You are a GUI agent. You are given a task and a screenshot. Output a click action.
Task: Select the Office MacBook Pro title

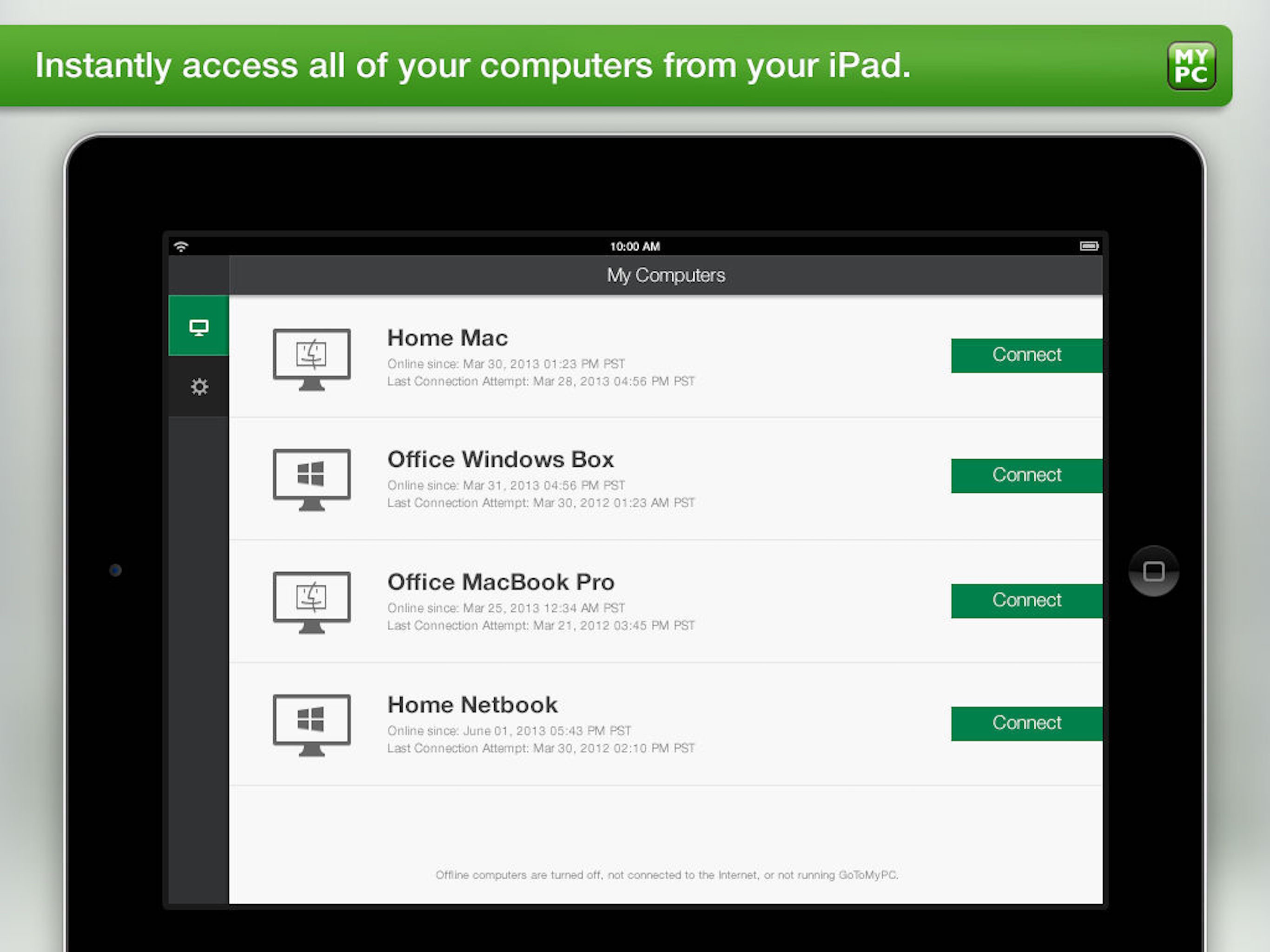click(x=501, y=582)
